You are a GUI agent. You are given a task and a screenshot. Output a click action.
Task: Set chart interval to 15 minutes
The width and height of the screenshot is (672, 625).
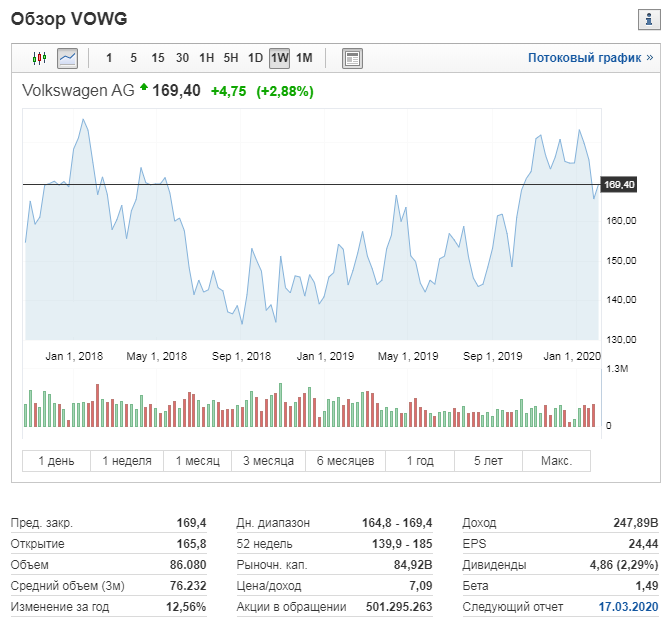click(x=158, y=58)
